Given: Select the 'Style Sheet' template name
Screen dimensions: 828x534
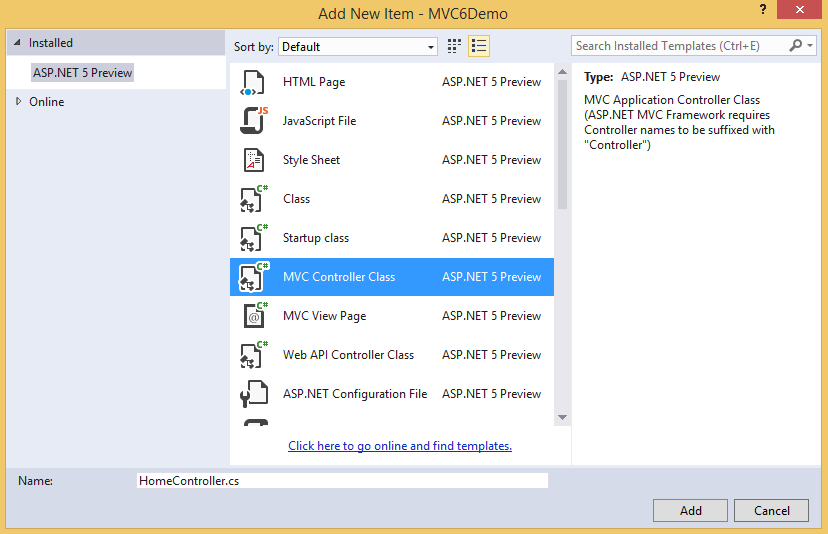Looking at the screenshot, I should pyautogui.click(x=312, y=160).
